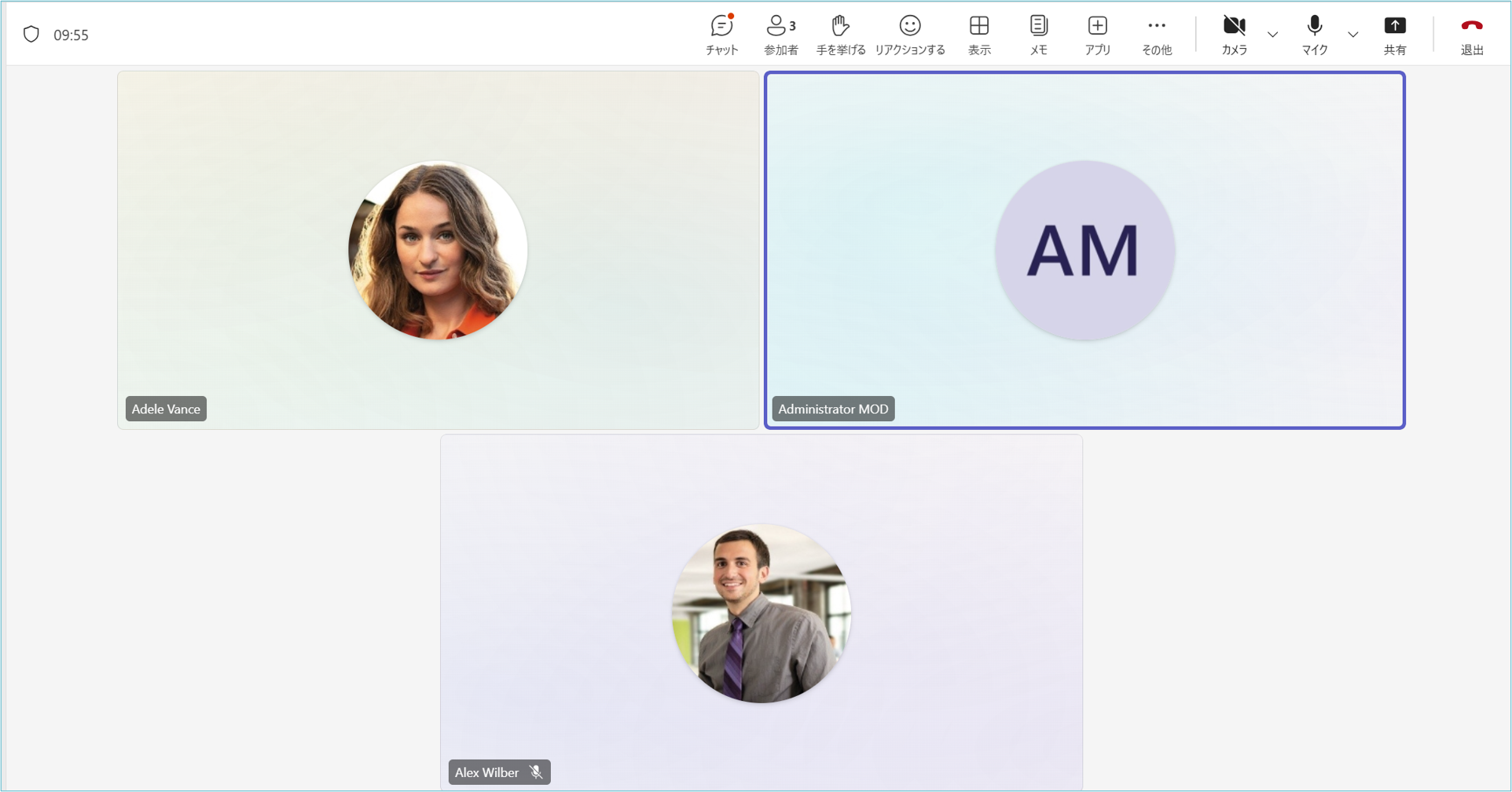The image size is (1512, 792).
Task: Expand camera options chevron next to カメラ
Action: point(1272,35)
